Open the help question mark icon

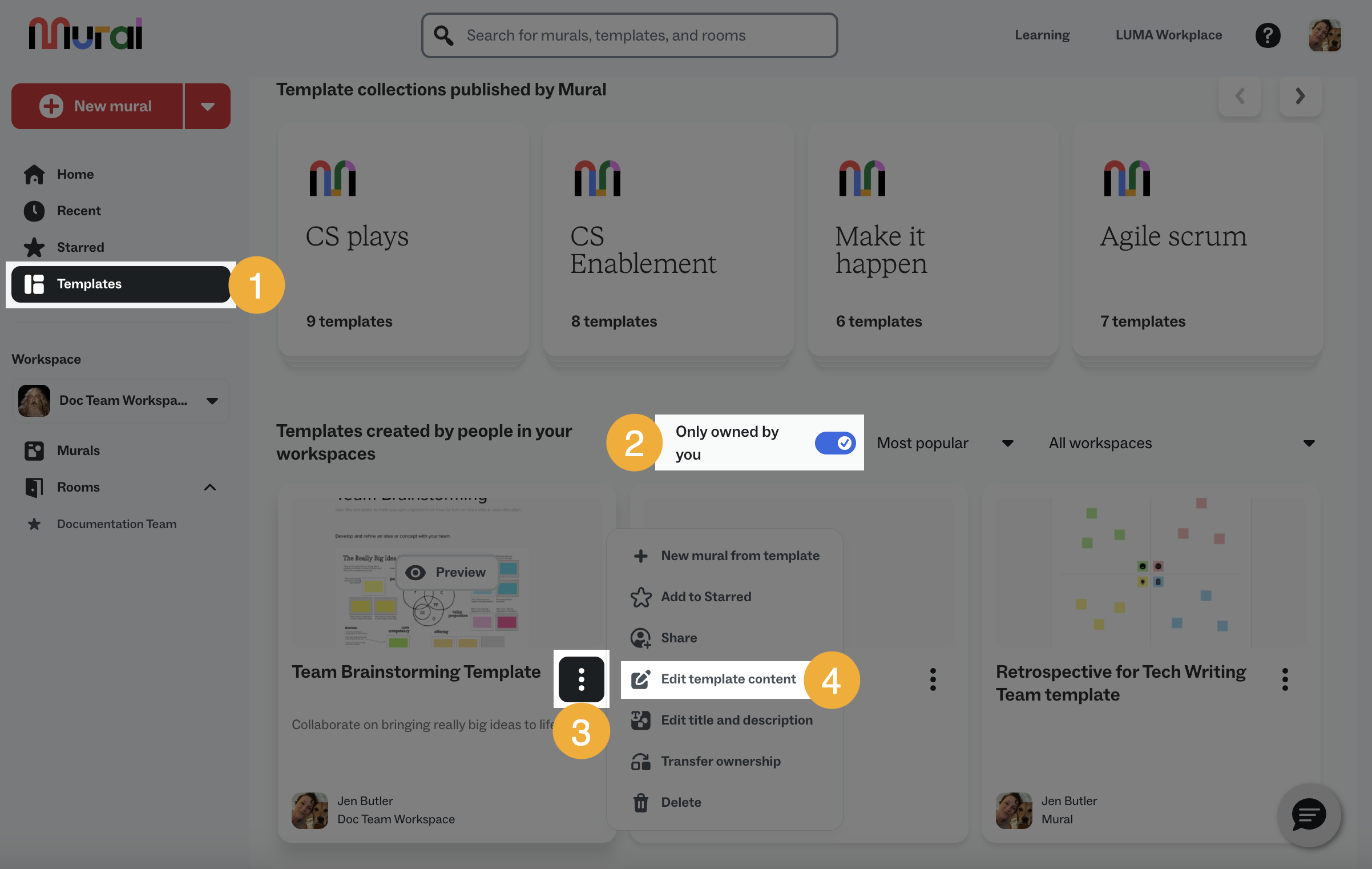tap(1268, 35)
